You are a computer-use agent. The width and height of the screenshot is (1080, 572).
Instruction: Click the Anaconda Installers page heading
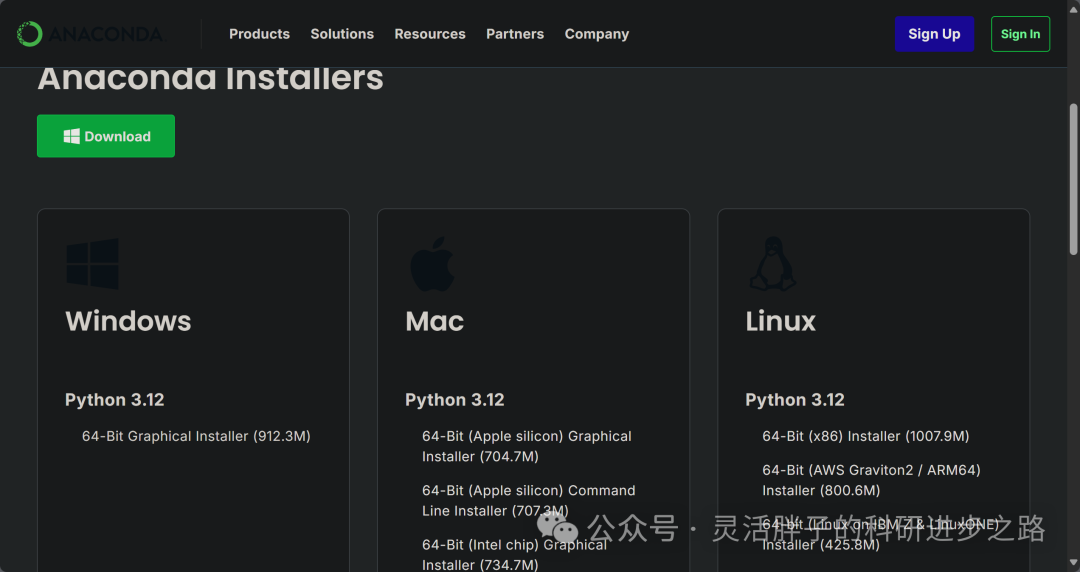pyautogui.click(x=210, y=79)
